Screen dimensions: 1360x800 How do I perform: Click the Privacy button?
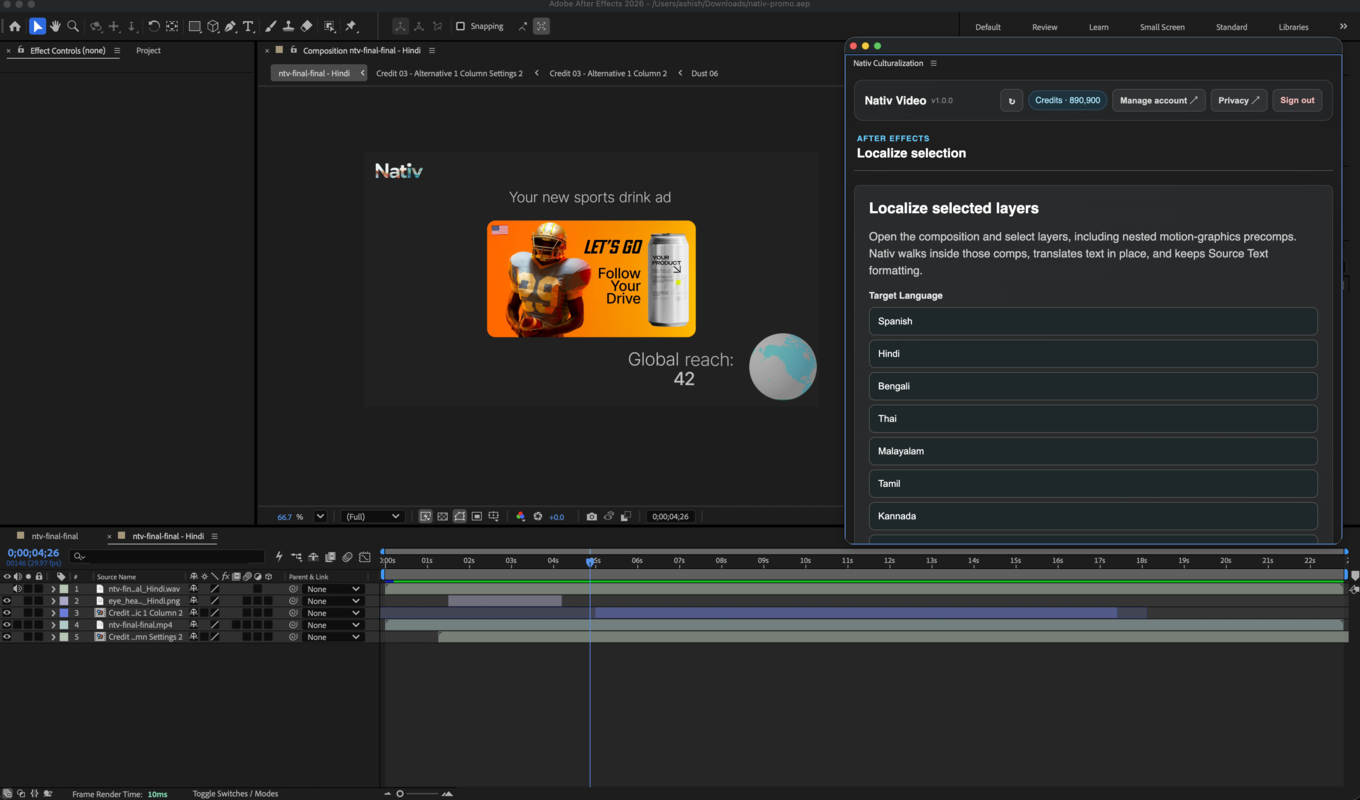point(1239,100)
